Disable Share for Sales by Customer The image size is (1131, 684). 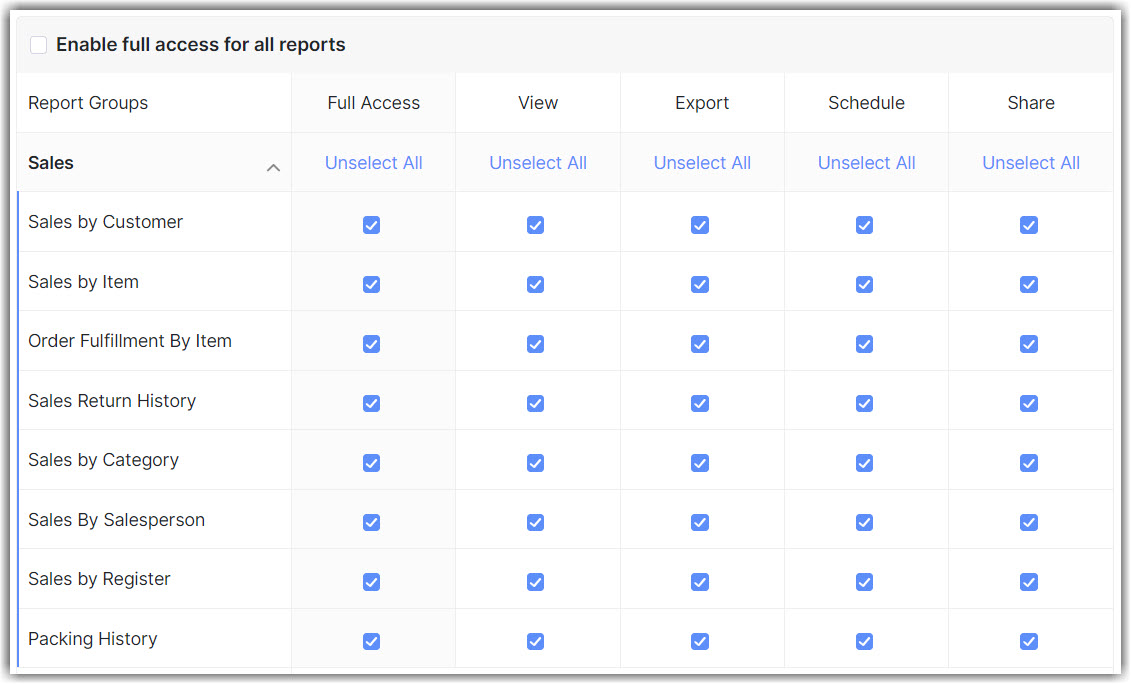[1028, 225]
